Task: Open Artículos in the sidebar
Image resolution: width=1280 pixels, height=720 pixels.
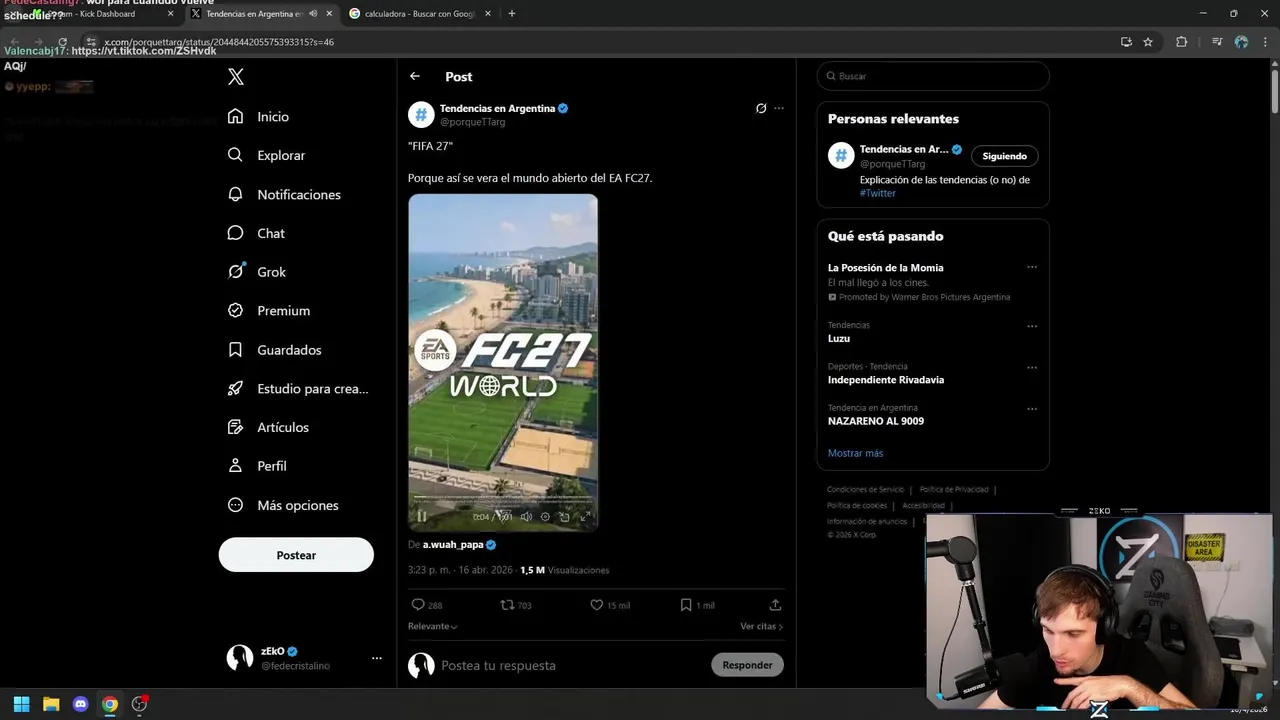Action: tap(268, 427)
